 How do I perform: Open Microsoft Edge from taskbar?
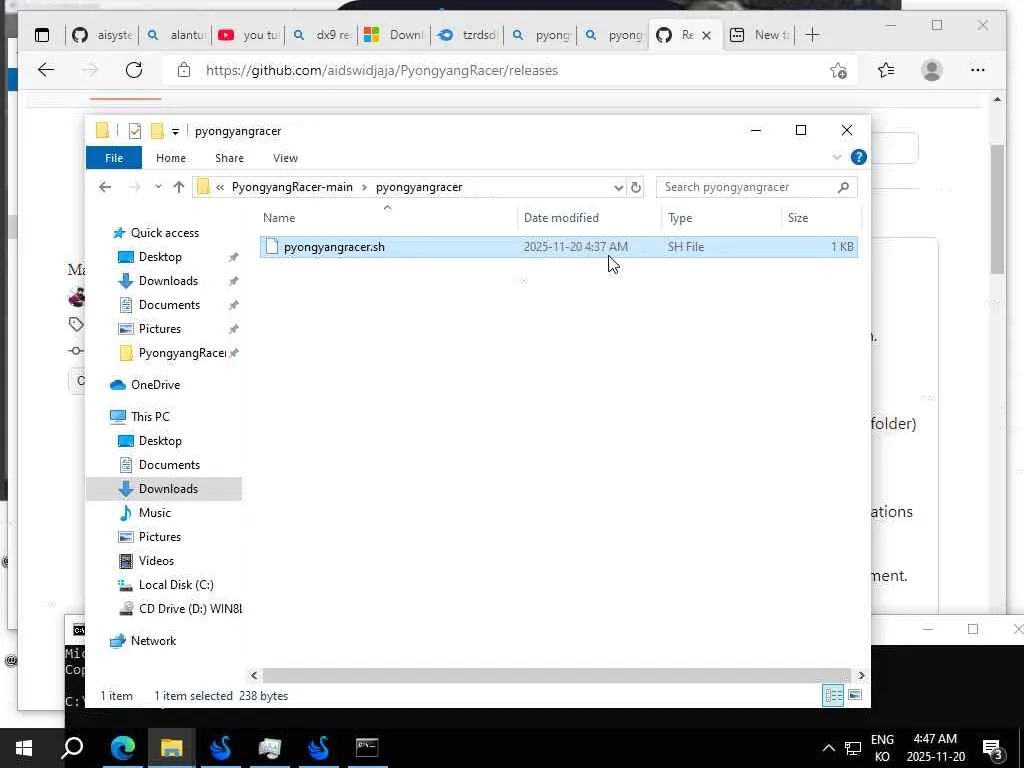(122, 748)
